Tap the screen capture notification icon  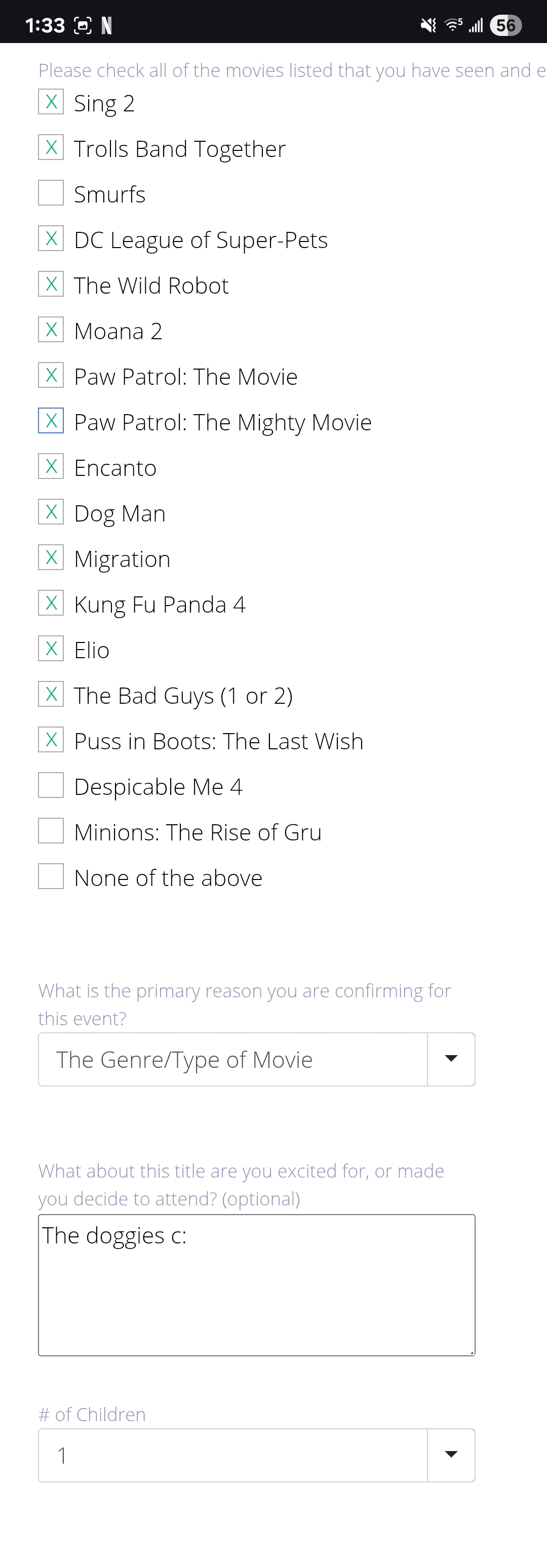pos(83,25)
